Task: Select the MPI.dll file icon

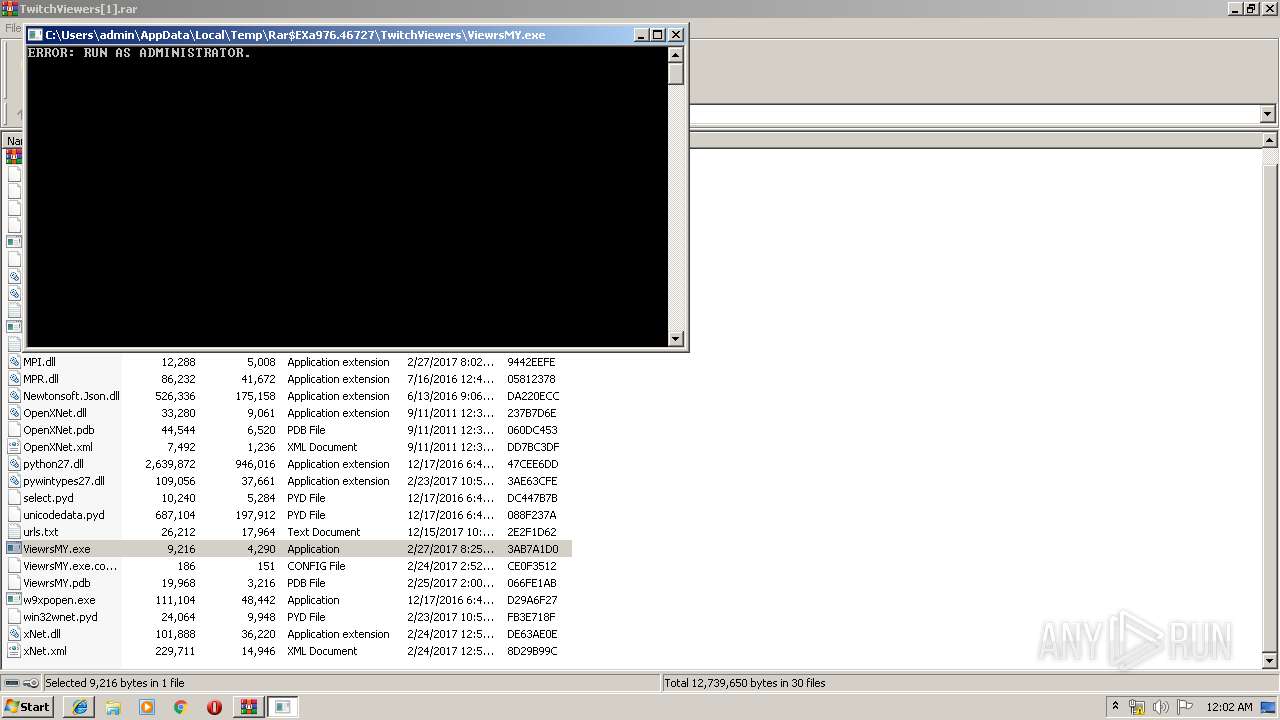Action: coord(14,362)
